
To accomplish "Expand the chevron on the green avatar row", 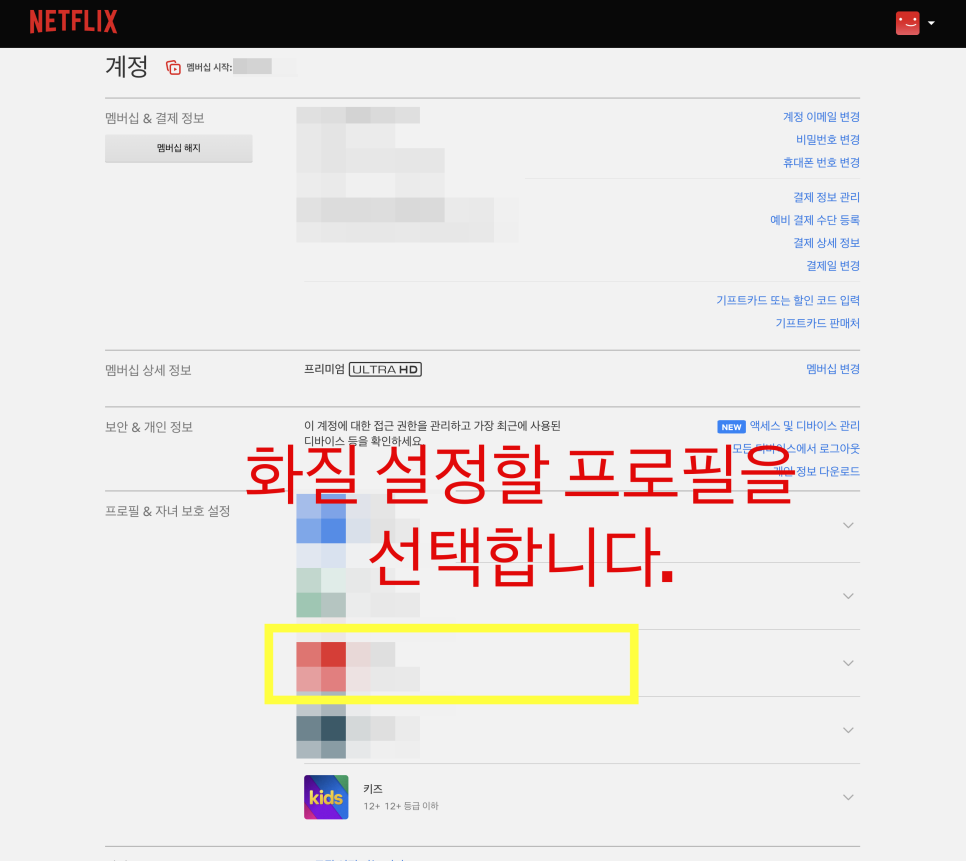I will [848, 596].
